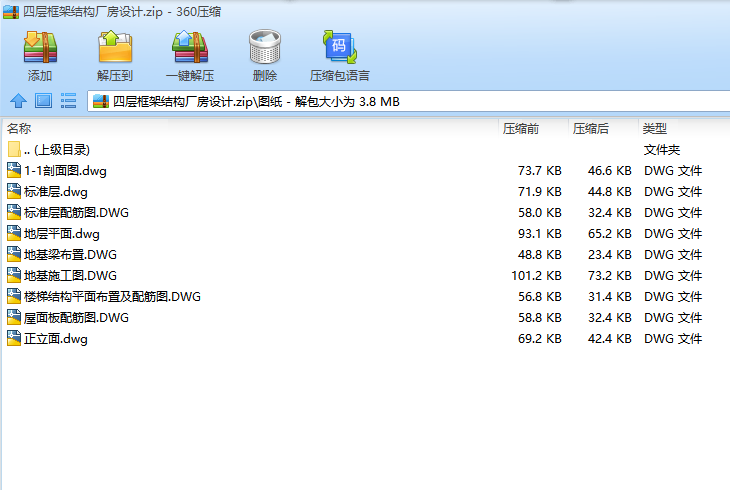Click the DWG file icon of 1-1剖面图.dwg
Viewport: 730px width, 490px height.
point(14,170)
